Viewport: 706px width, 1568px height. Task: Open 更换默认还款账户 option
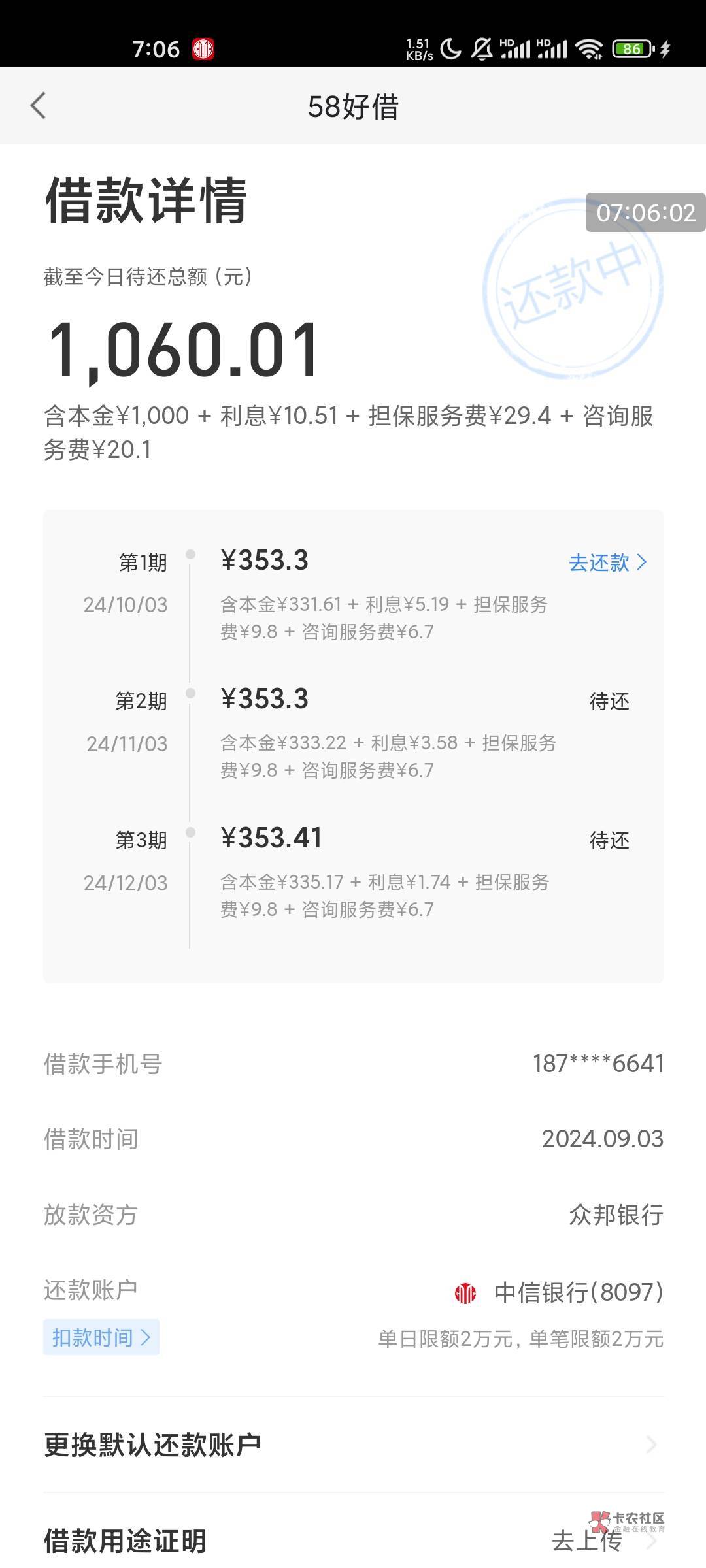click(x=152, y=1445)
